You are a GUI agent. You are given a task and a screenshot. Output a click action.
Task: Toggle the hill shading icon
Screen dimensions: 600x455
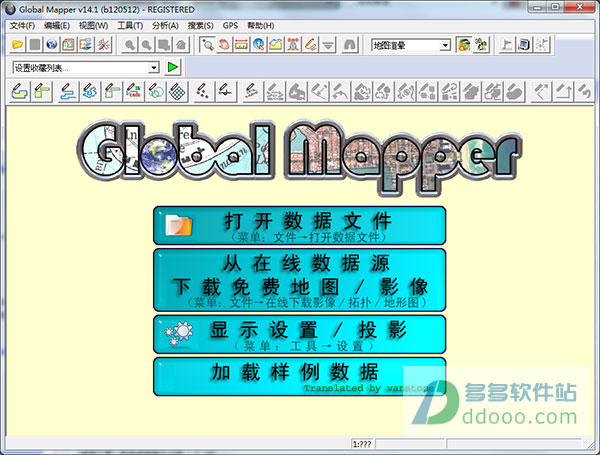point(464,45)
